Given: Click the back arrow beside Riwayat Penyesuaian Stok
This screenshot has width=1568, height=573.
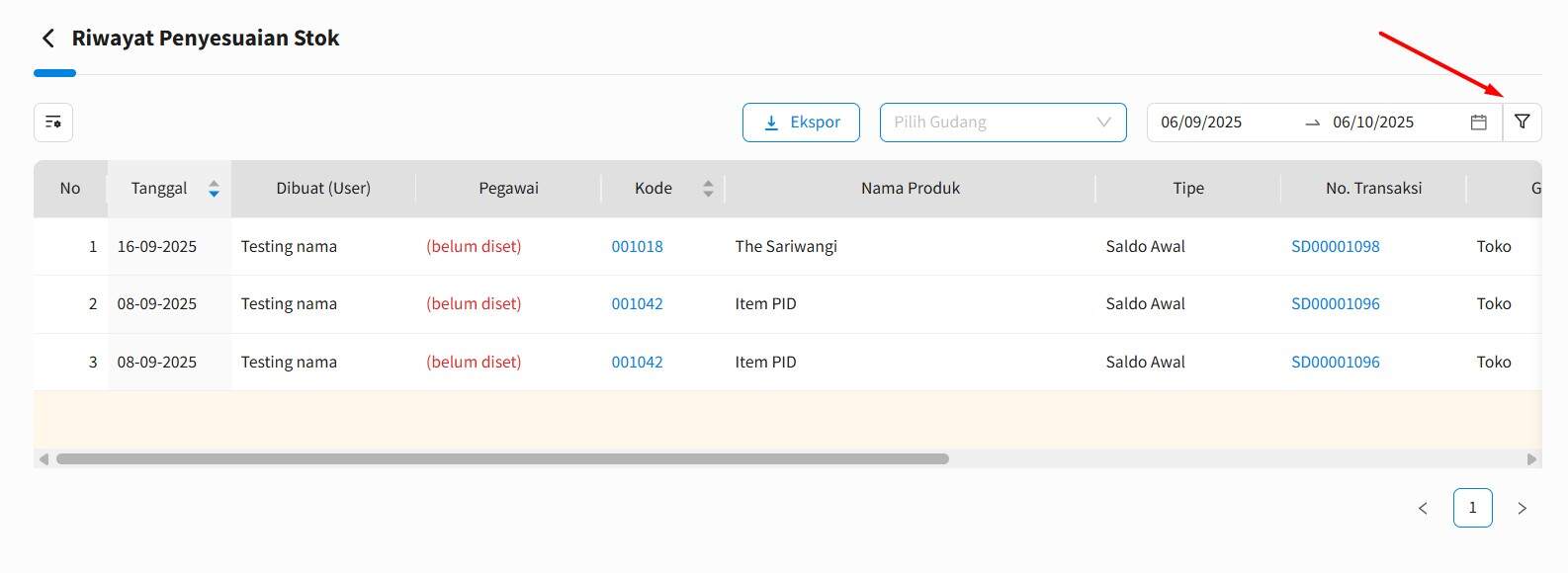Looking at the screenshot, I should pyautogui.click(x=47, y=39).
